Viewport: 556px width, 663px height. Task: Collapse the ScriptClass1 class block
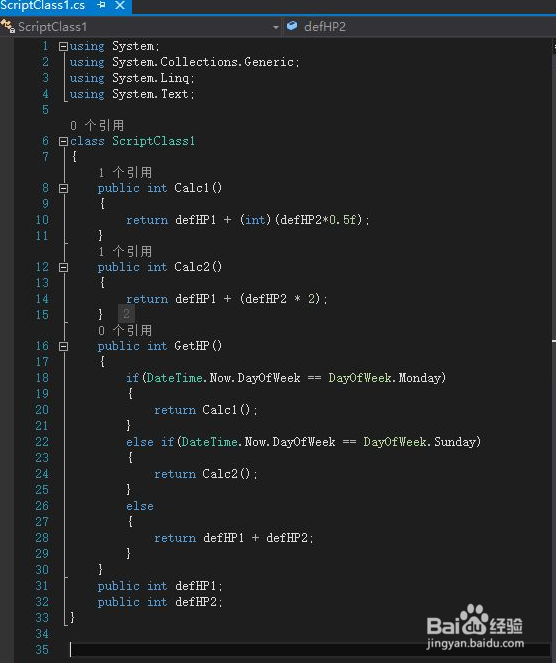point(63,141)
